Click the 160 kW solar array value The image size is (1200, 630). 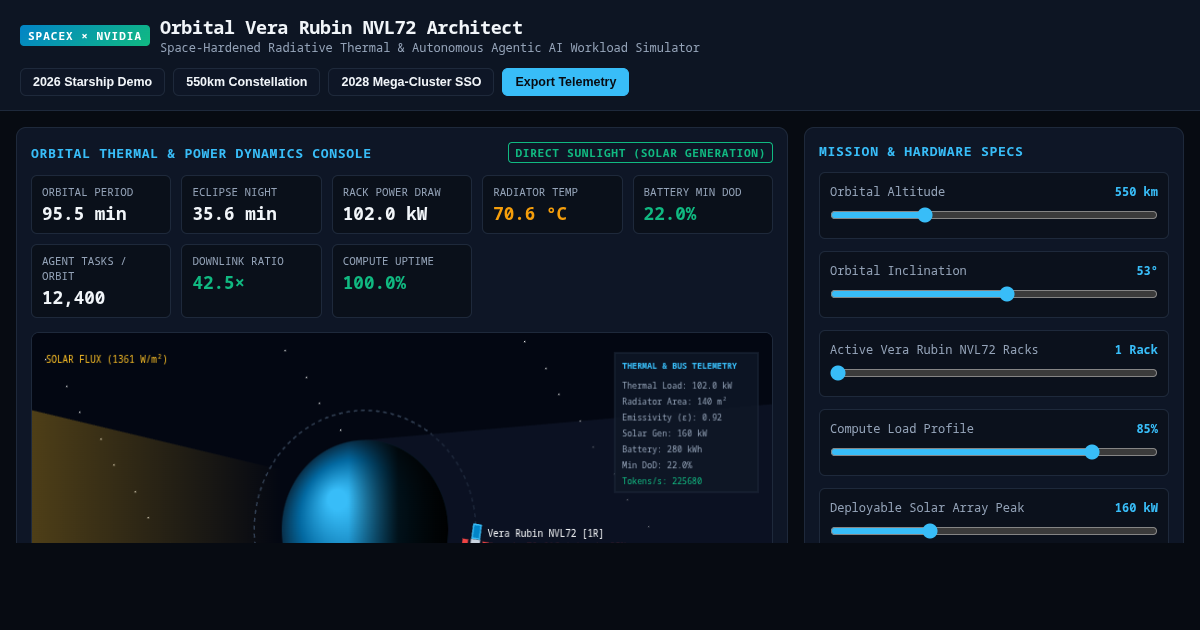tap(1136, 508)
